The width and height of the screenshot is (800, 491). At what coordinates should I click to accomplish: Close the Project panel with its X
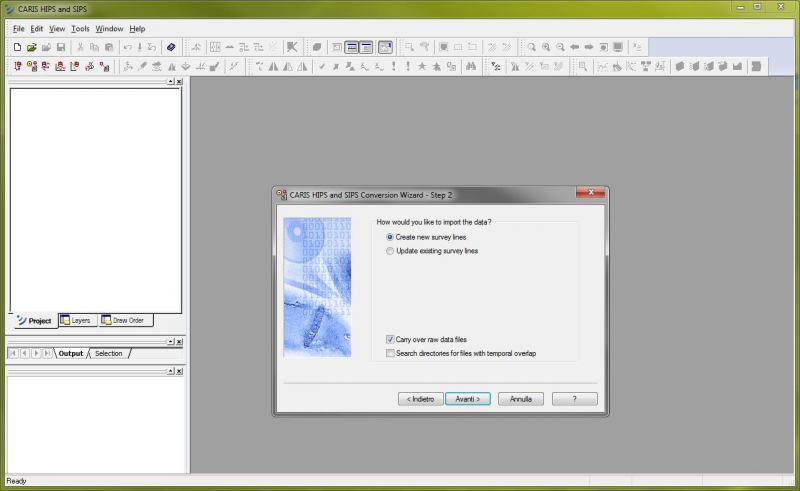pyautogui.click(x=179, y=82)
